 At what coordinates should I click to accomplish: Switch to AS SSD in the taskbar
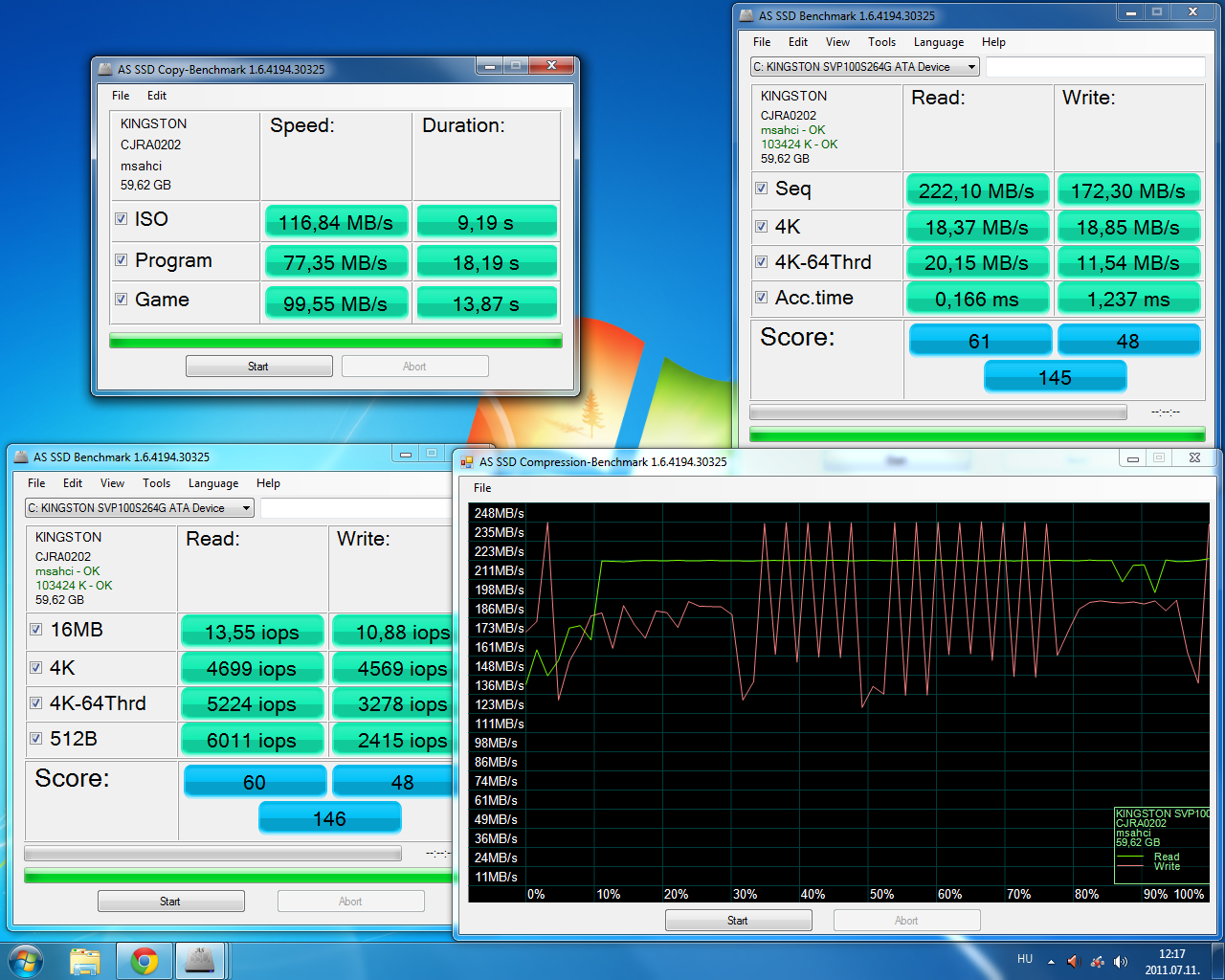click(x=199, y=960)
